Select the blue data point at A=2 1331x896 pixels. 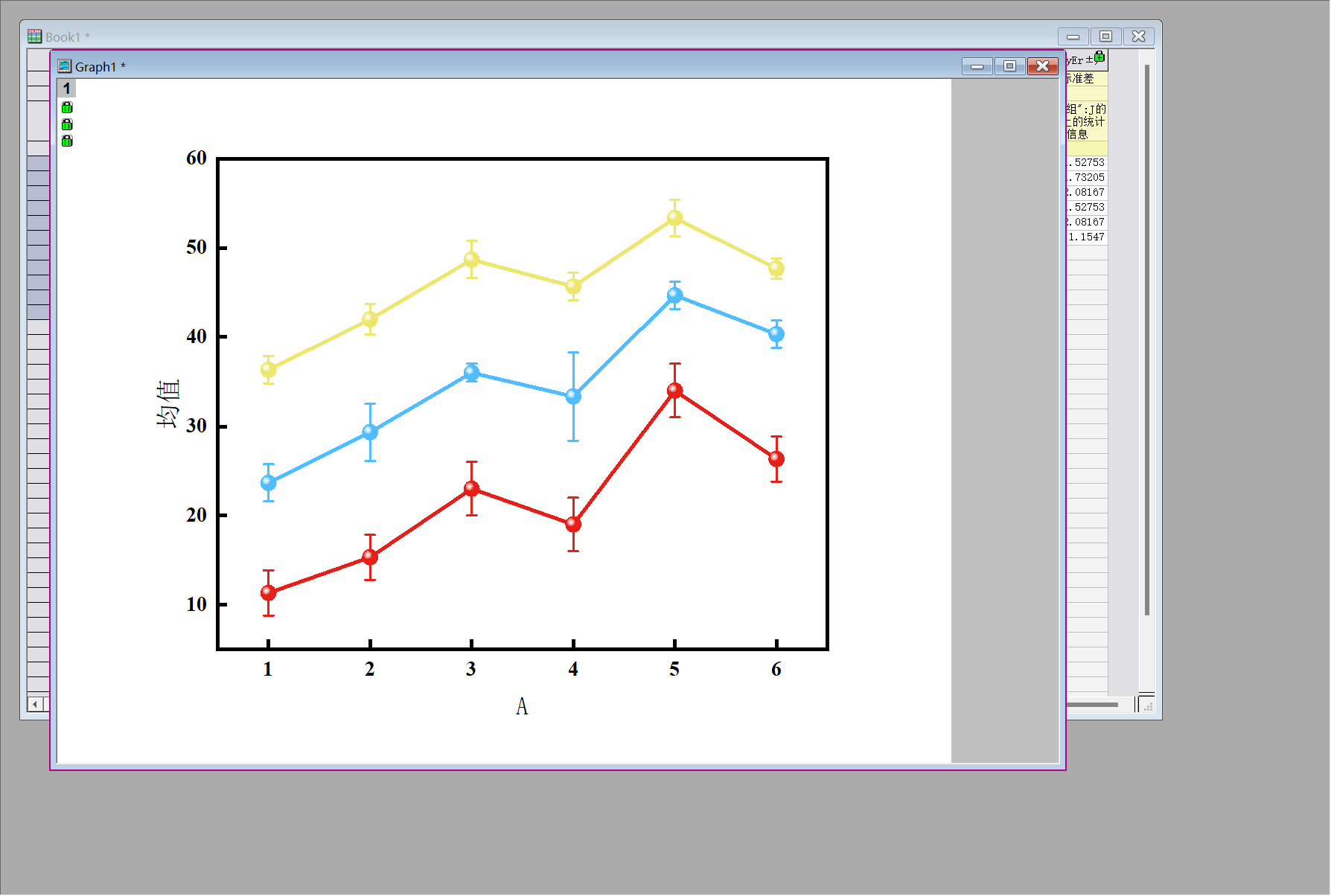(370, 432)
